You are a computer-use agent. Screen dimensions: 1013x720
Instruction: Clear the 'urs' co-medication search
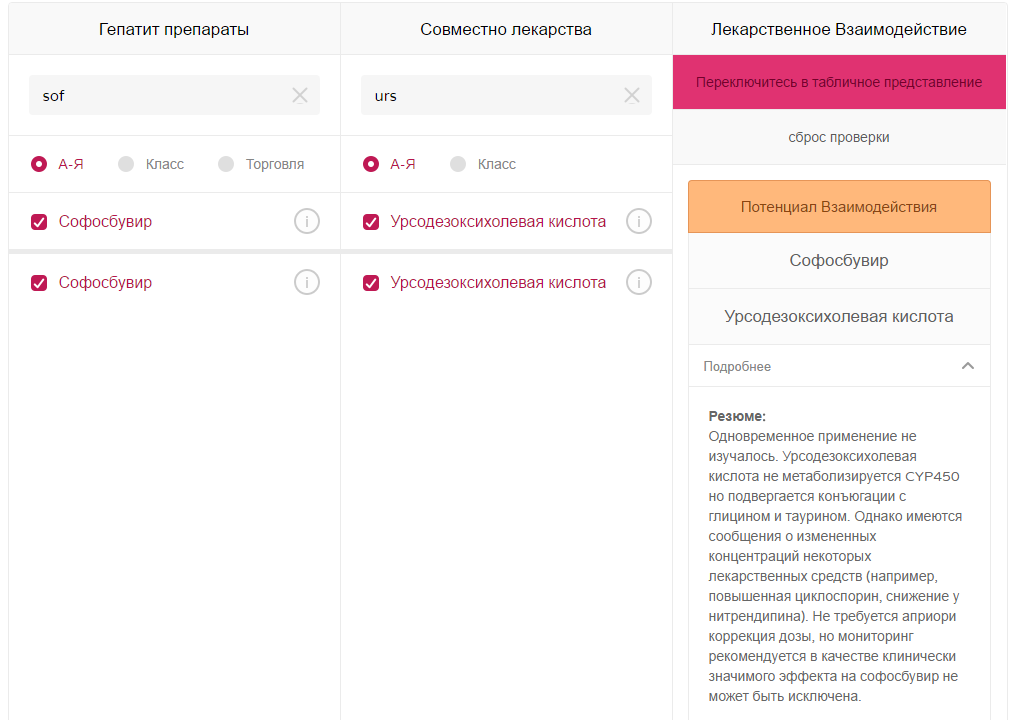click(632, 96)
